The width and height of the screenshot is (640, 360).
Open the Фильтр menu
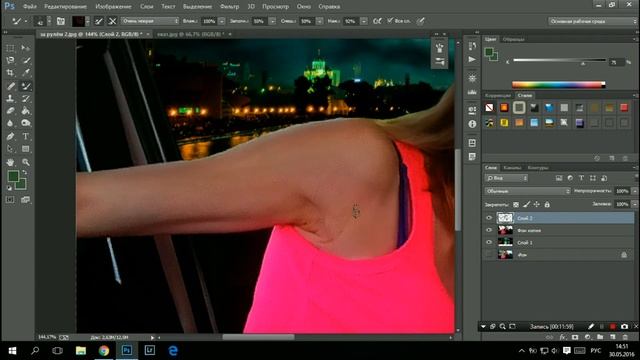tap(229, 7)
